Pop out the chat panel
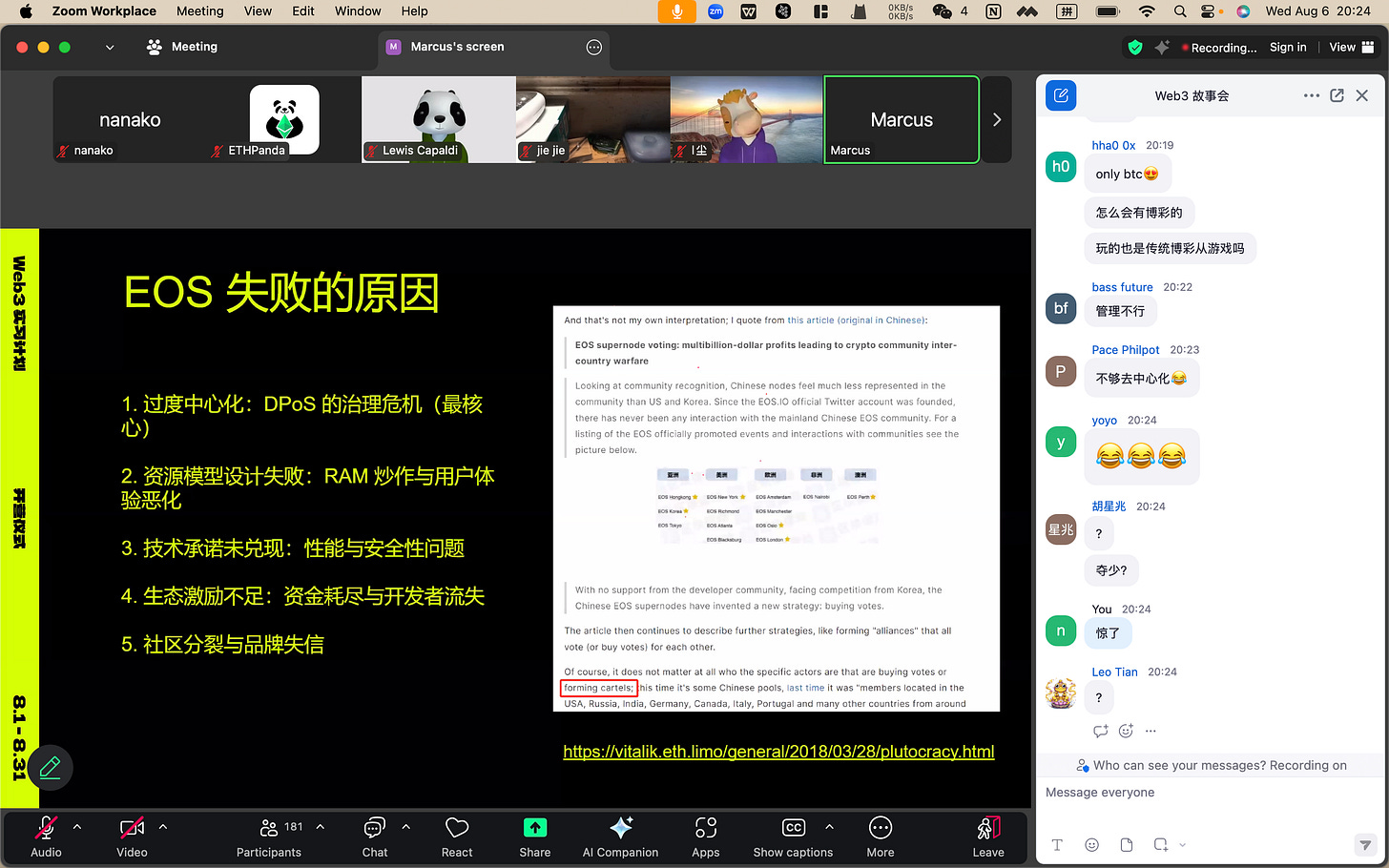The image size is (1389, 868). (1337, 95)
